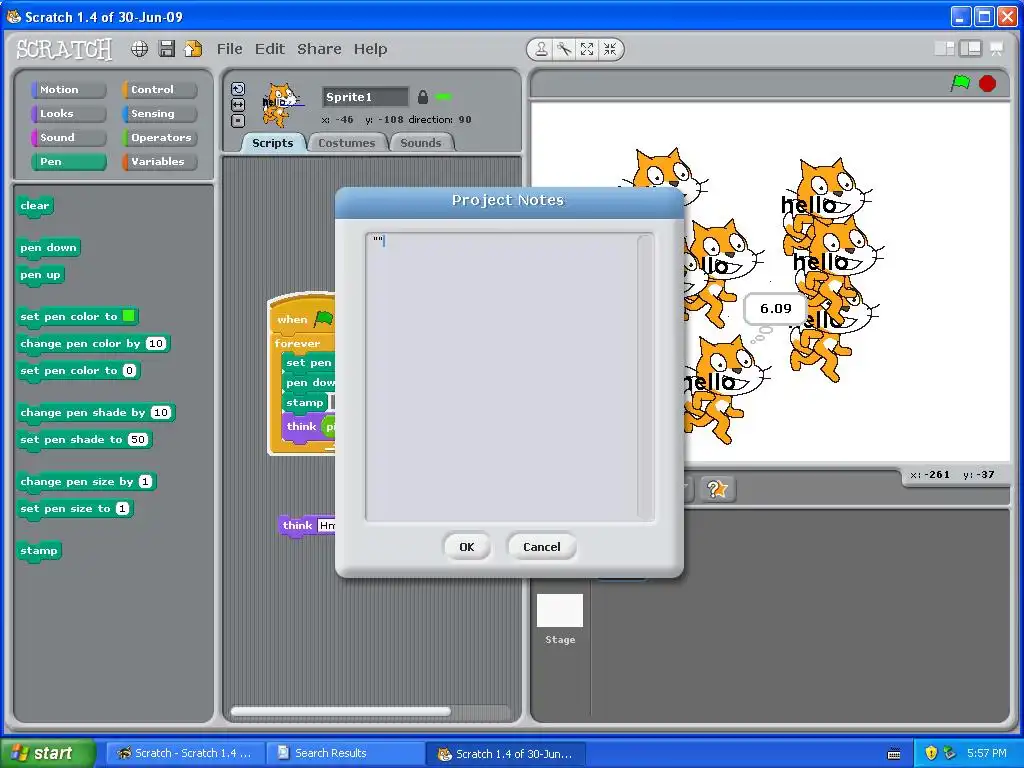Switch to small stage view mode

[944, 48]
